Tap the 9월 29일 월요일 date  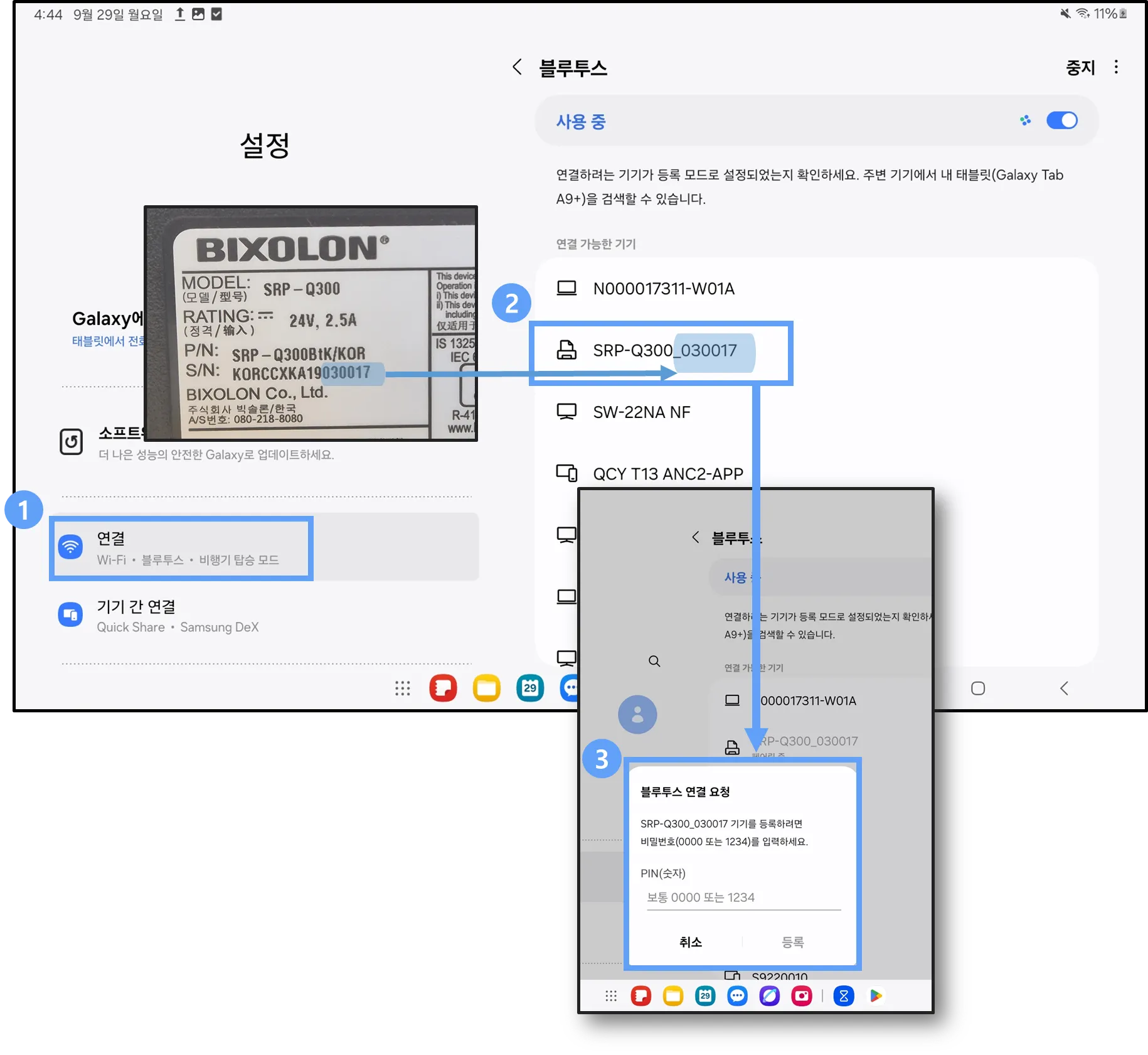[118, 14]
